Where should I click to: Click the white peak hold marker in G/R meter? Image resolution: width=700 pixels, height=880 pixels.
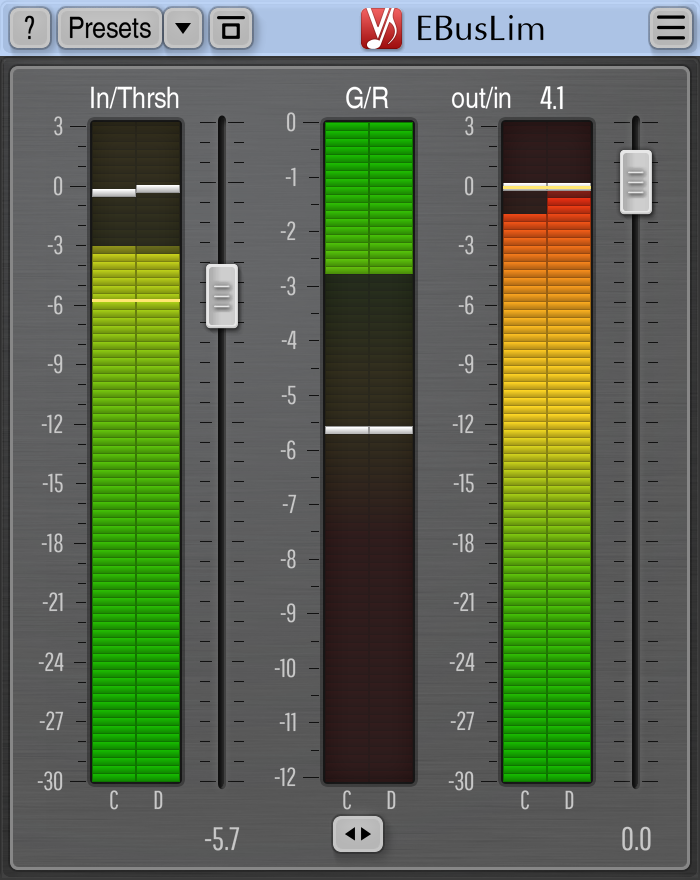coord(369,430)
